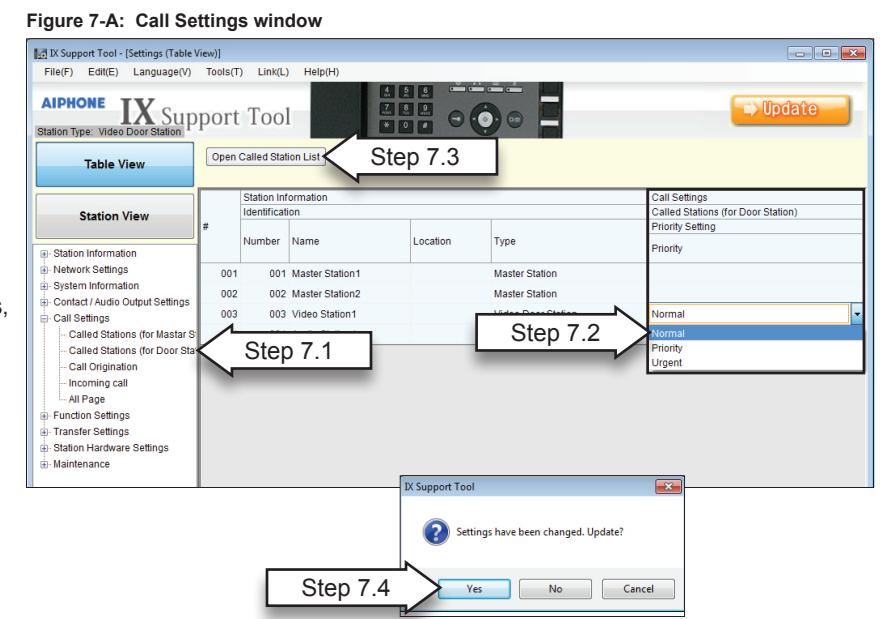Expand Contact / Audio Output Settings node
This screenshot has width=881, height=619.
coord(44,302)
